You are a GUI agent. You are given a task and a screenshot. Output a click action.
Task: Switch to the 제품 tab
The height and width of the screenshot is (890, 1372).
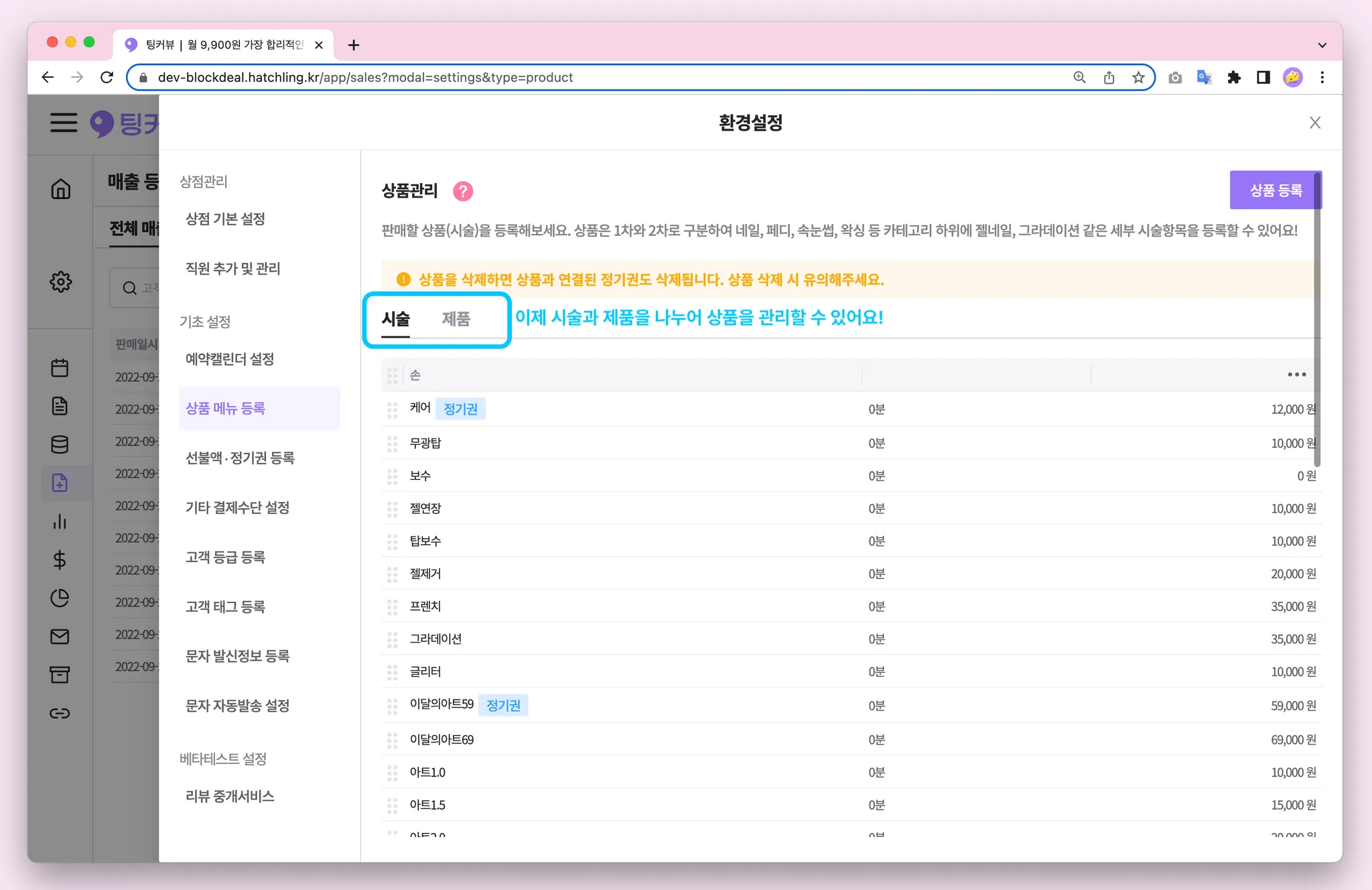456,318
